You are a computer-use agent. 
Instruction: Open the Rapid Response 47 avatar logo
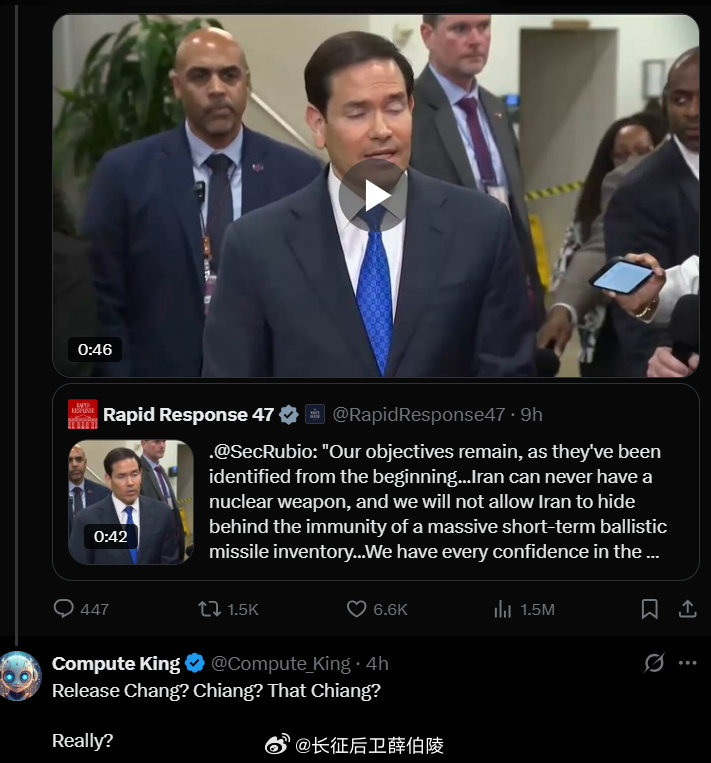[83, 414]
